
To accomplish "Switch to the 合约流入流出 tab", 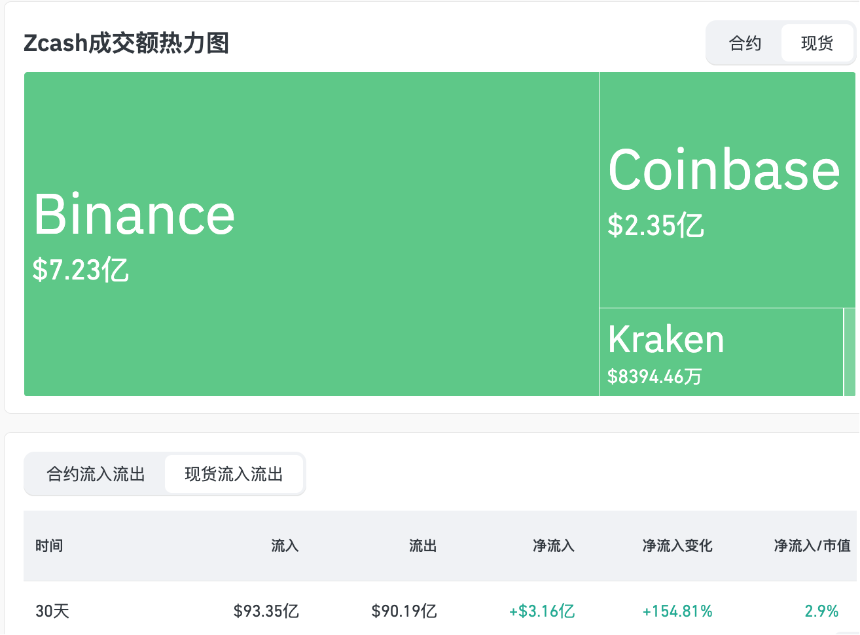I will tap(93, 474).
